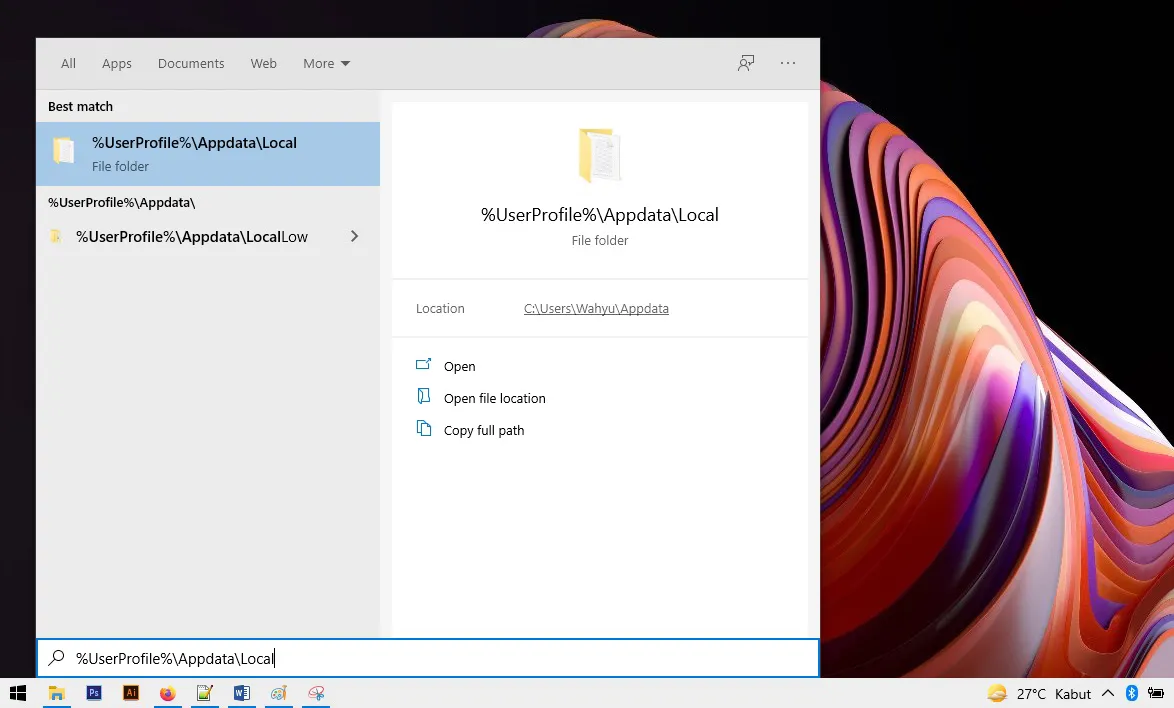This screenshot has height=708, width=1174.
Task: Open Microsoft Word from the taskbar
Action: pyautogui.click(x=241, y=693)
